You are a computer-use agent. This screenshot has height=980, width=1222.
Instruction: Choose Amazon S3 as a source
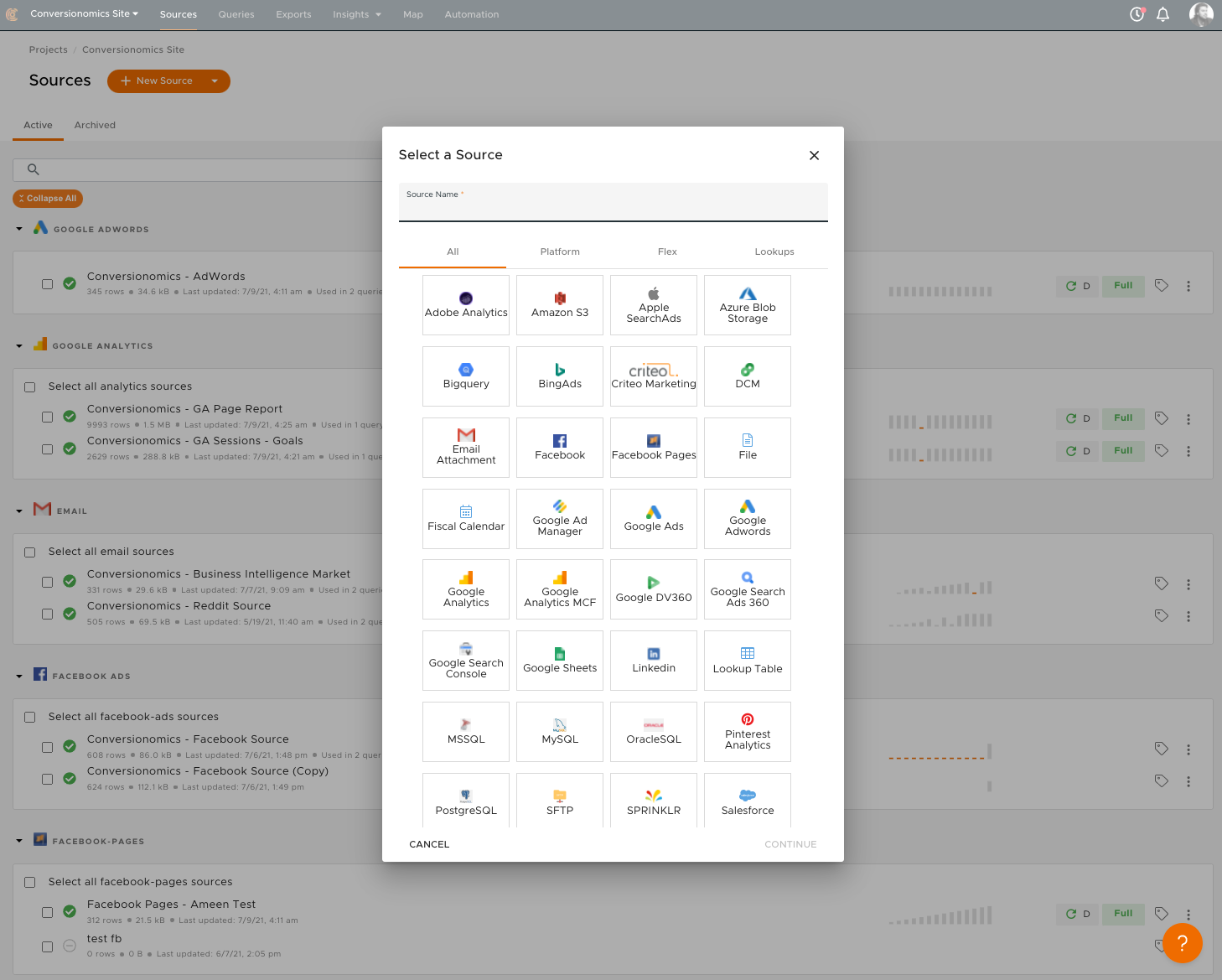pos(559,304)
